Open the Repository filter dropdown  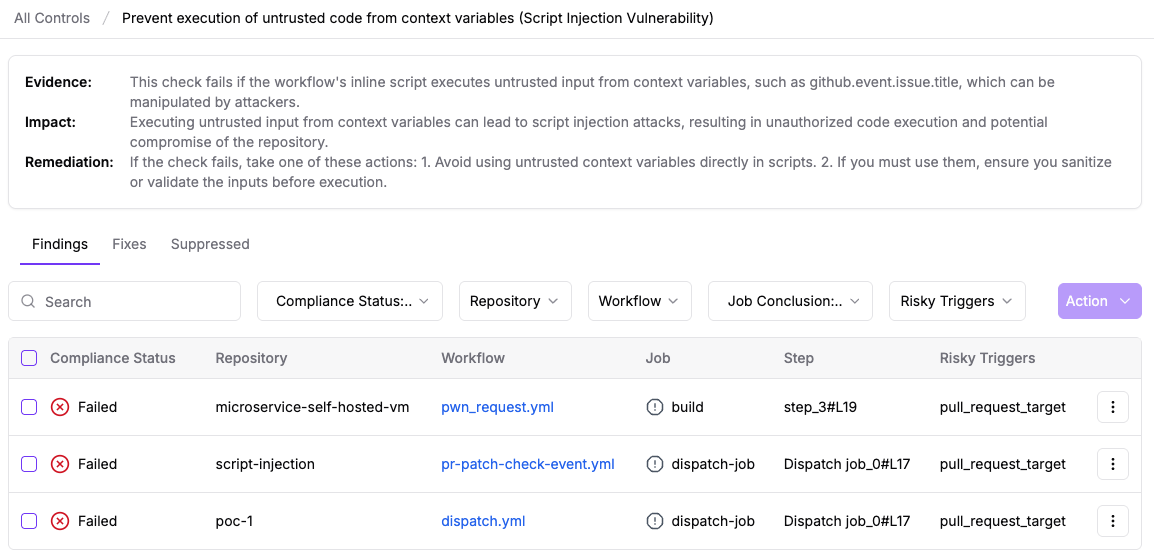(x=515, y=301)
